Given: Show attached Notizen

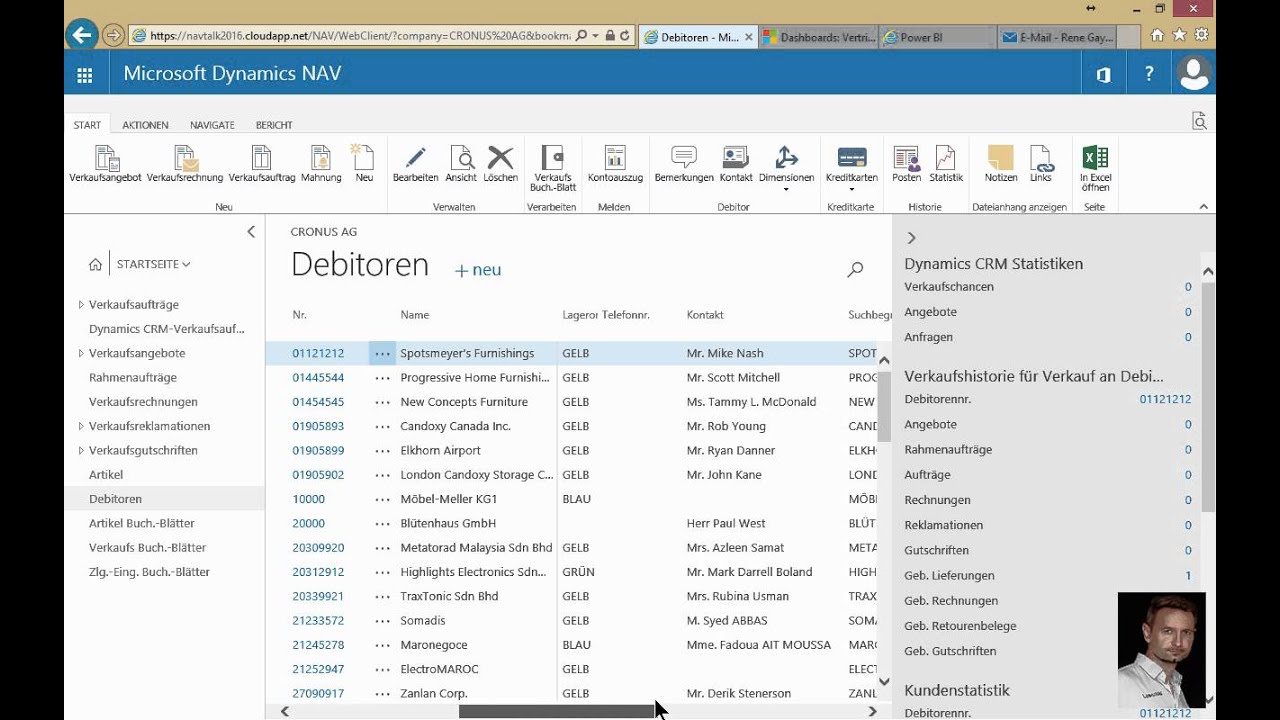Looking at the screenshot, I should tap(1000, 164).
